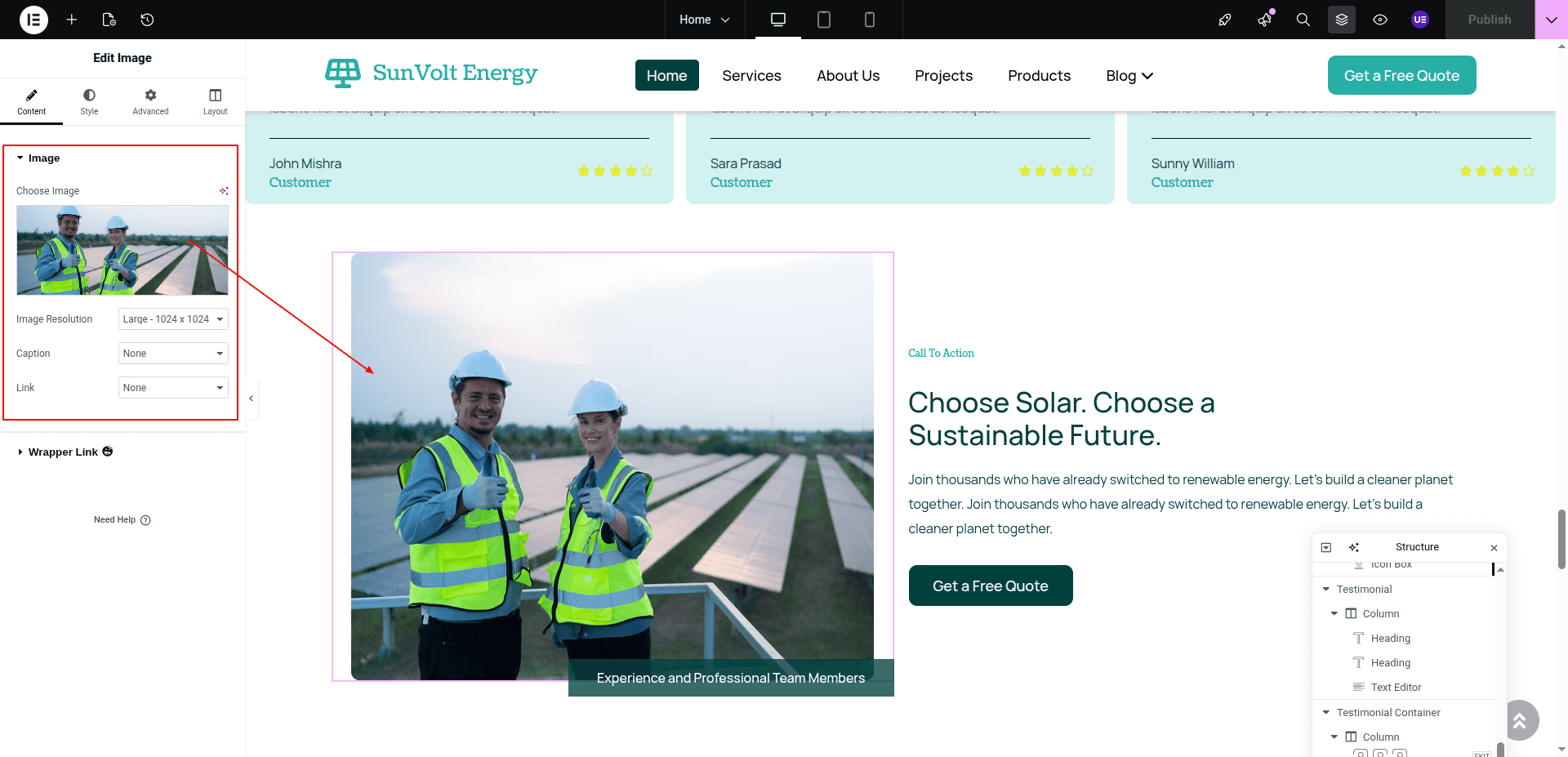Collapse the Testimonial Container tree item

(x=1326, y=713)
